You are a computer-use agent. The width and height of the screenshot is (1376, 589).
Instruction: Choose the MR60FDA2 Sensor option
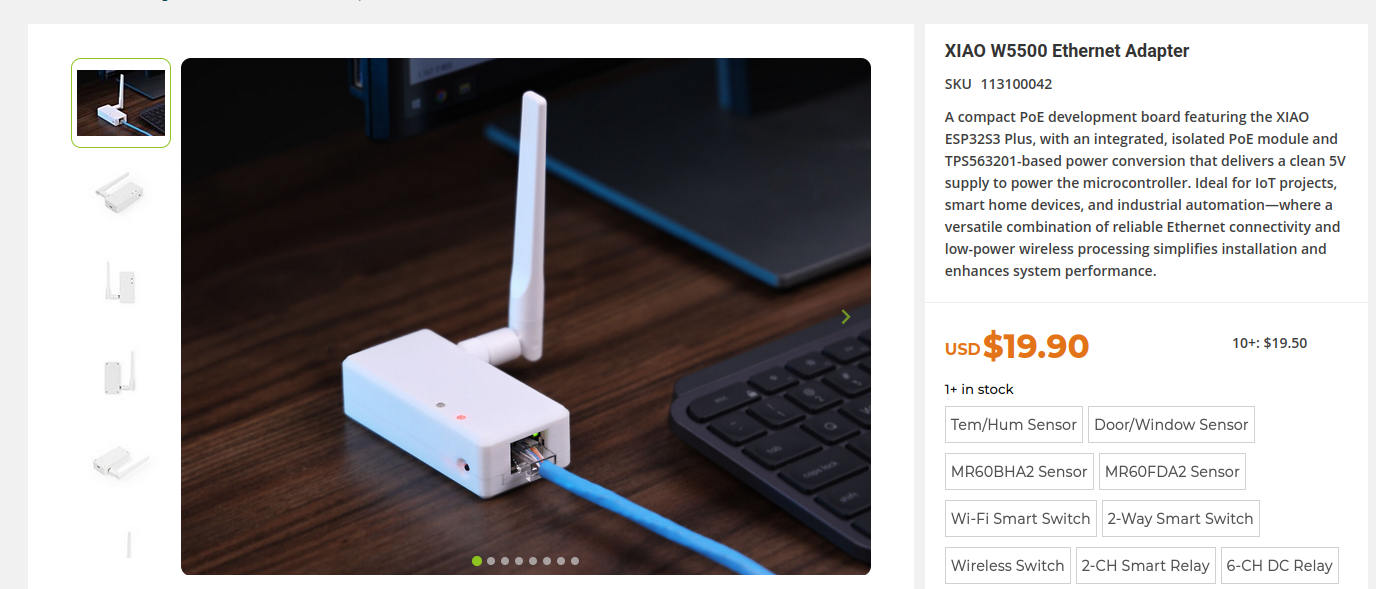coord(1172,471)
